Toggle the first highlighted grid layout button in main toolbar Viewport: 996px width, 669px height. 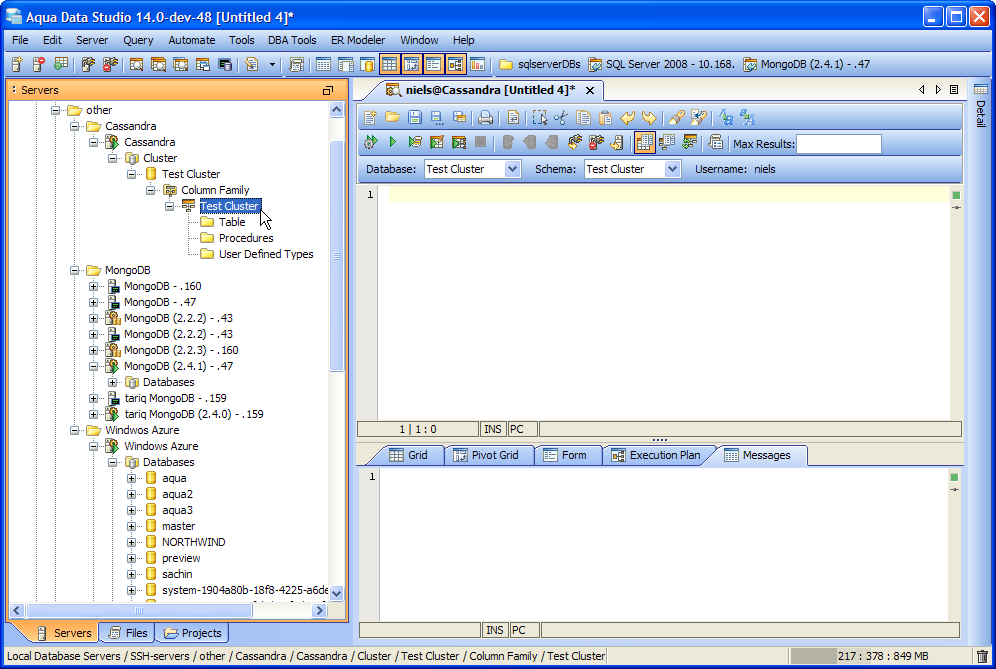pos(390,64)
